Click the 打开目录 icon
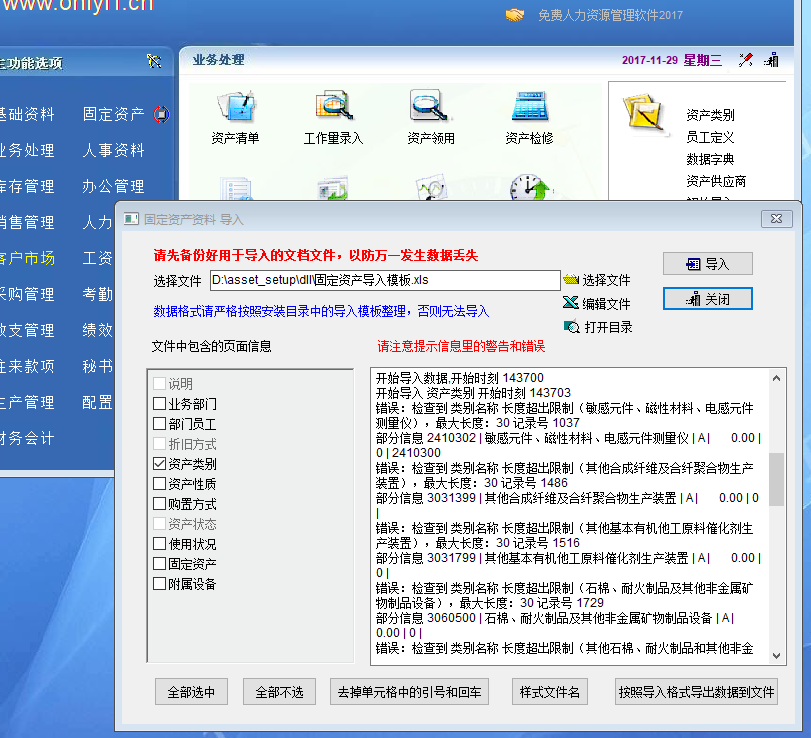811x738 pixels. tap(571, 327)
